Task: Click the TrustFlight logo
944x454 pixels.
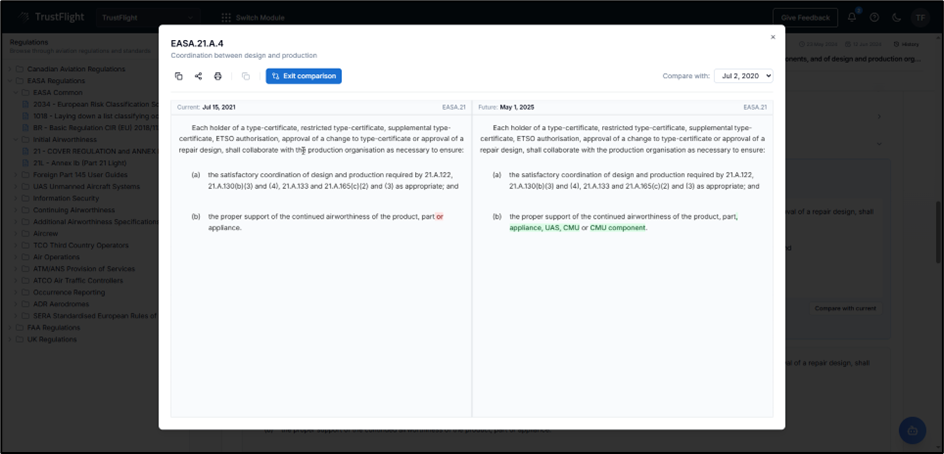Action: click(x=52, y=17)
